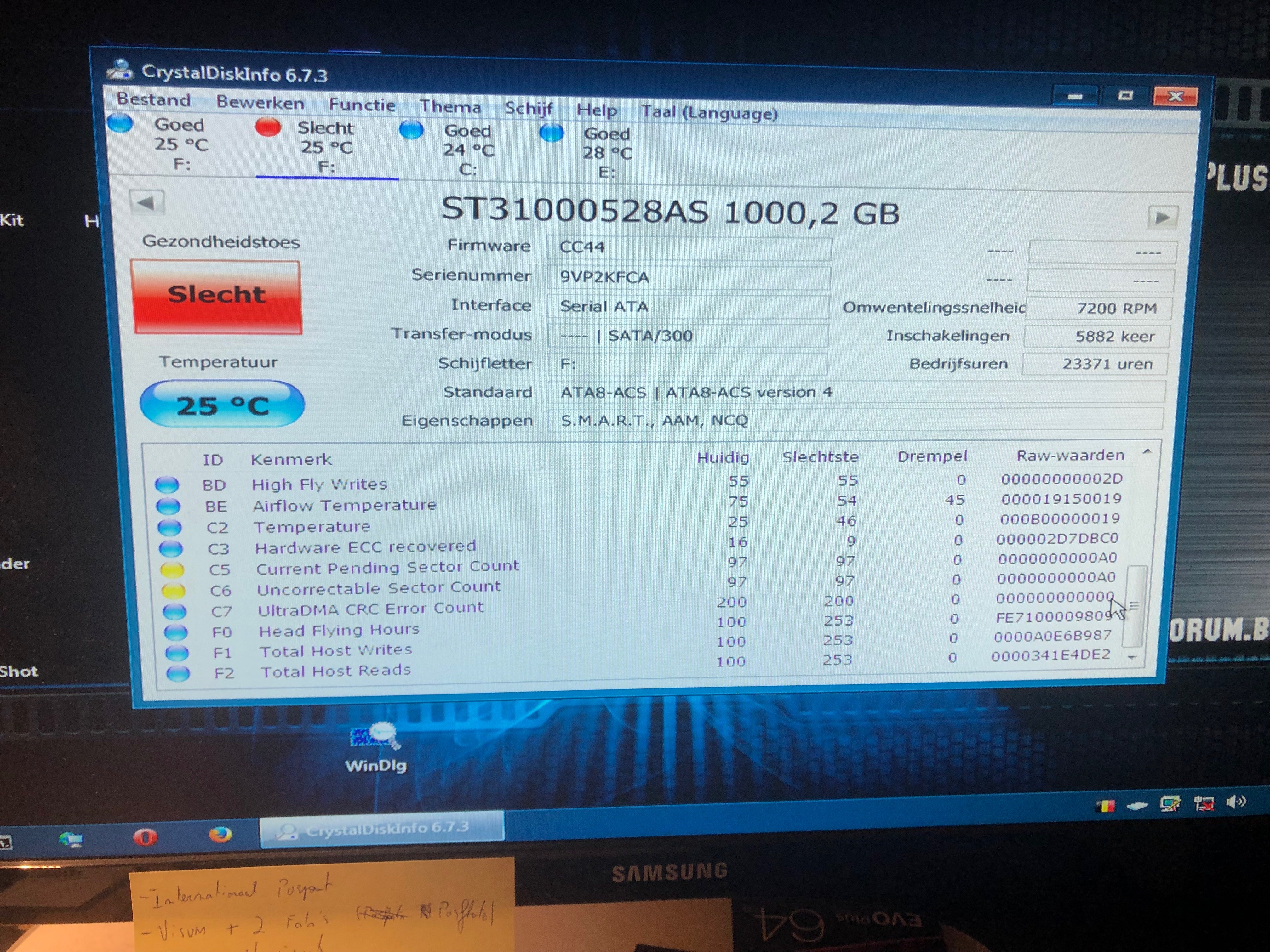This screenshot has width=1270, height=952.
Task: Click the yellow Current Pending Sector Count icon
Action: (172, 570)
